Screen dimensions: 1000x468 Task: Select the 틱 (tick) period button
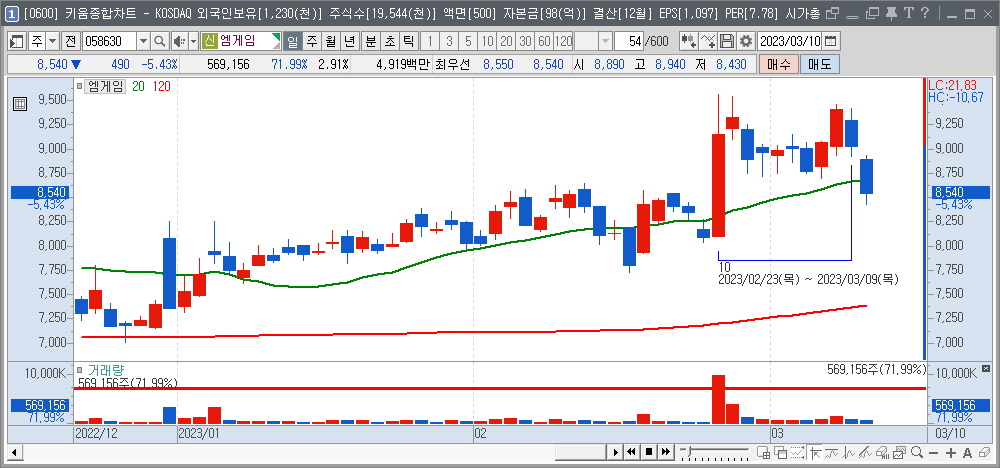[x=408, y=42]
